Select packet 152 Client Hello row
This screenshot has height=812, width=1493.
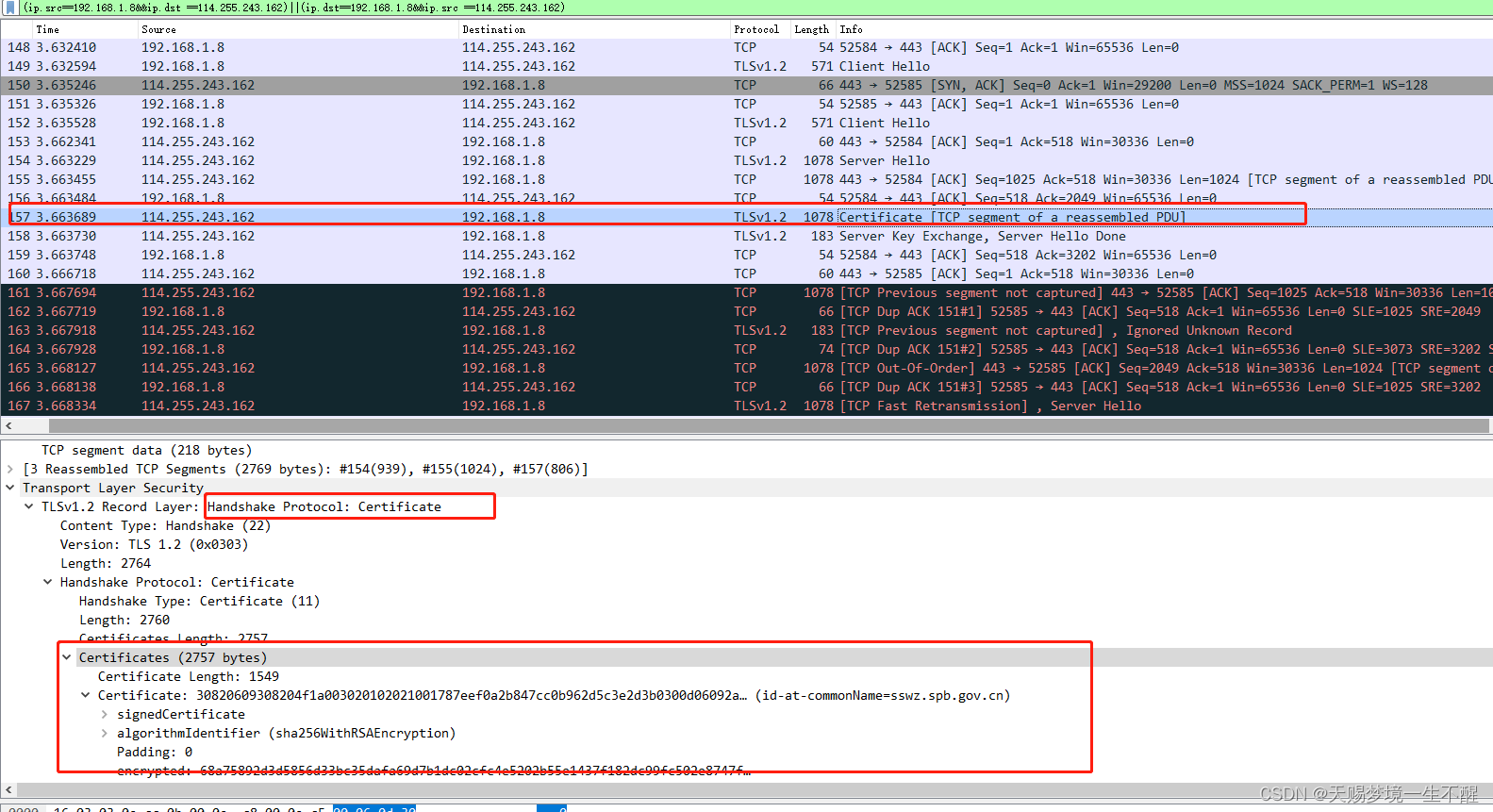(746, 123)
